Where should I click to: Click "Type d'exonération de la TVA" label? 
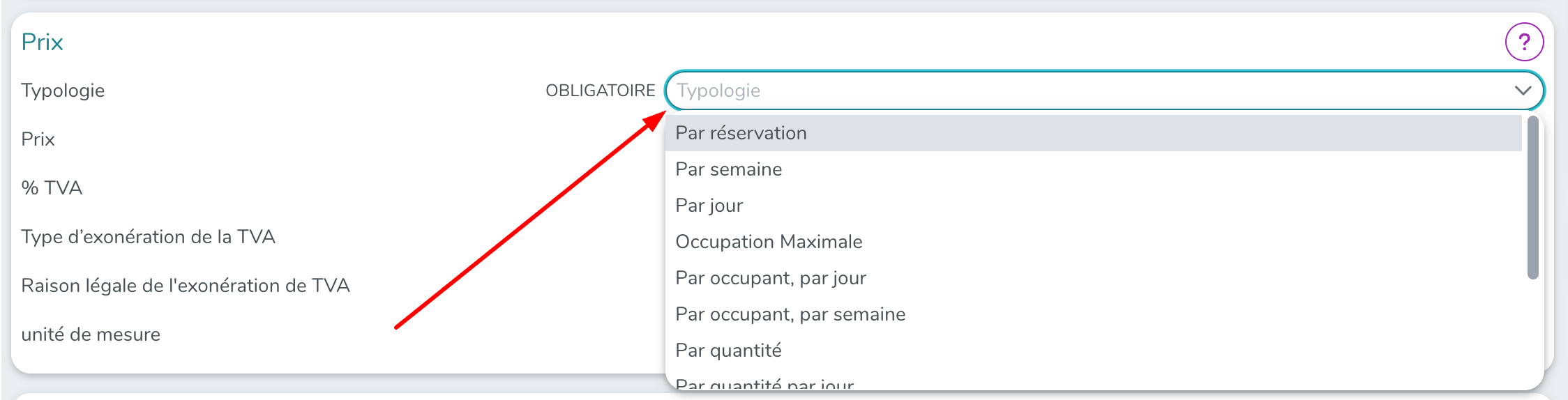(x=148, y=237)
